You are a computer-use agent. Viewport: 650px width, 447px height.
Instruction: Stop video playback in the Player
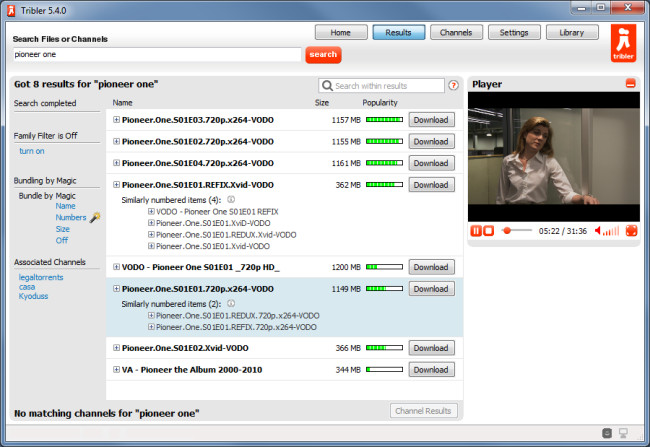(x=489, y=231)
